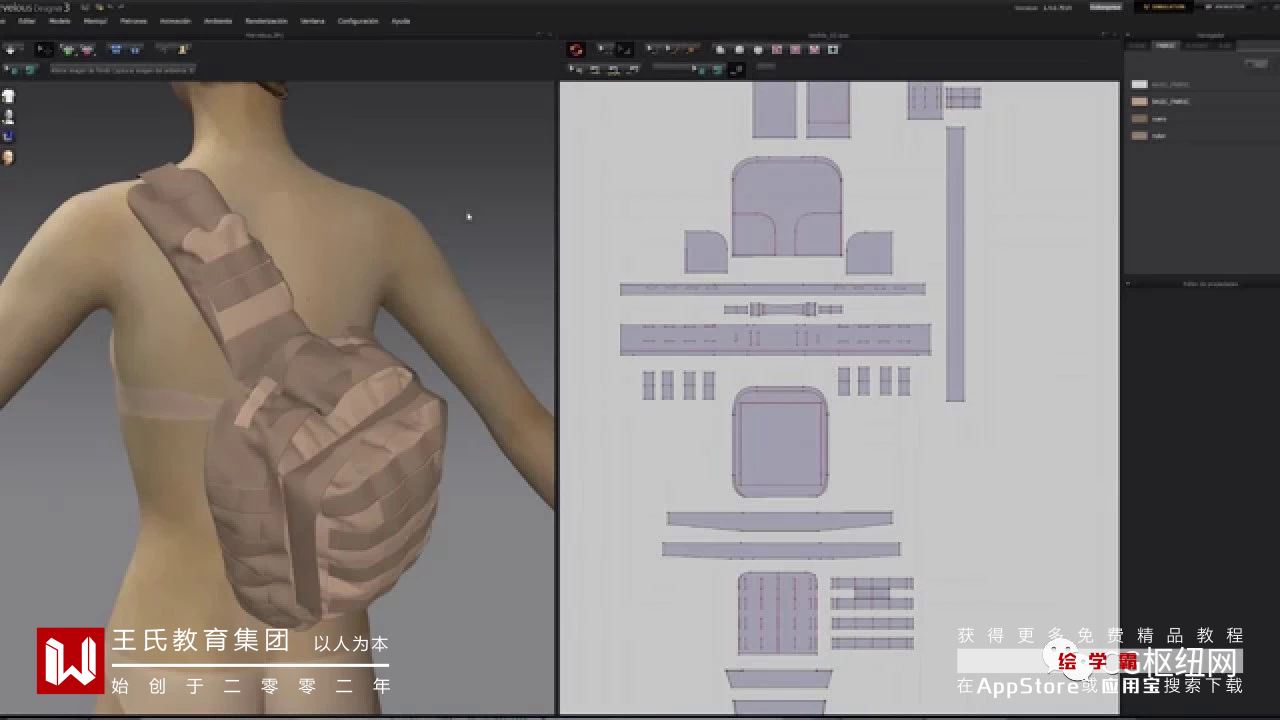Viewport: 1280px width, 720px height.
Task: Click the white down-arrow Simulate icon
Action: pyautogui.click(x=11, y=49)
